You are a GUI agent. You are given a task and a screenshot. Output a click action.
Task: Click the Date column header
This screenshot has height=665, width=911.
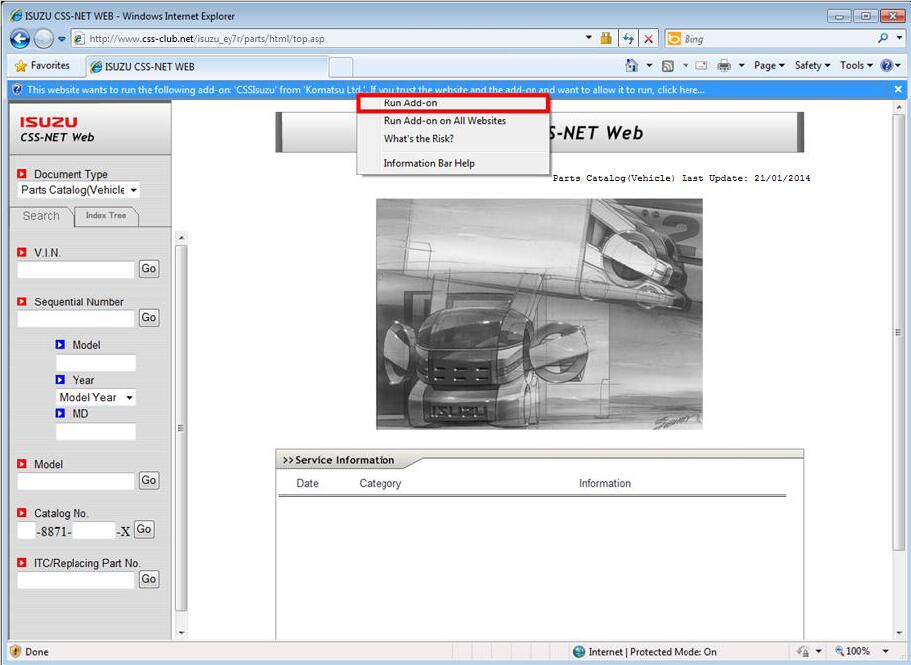(307, 483)
